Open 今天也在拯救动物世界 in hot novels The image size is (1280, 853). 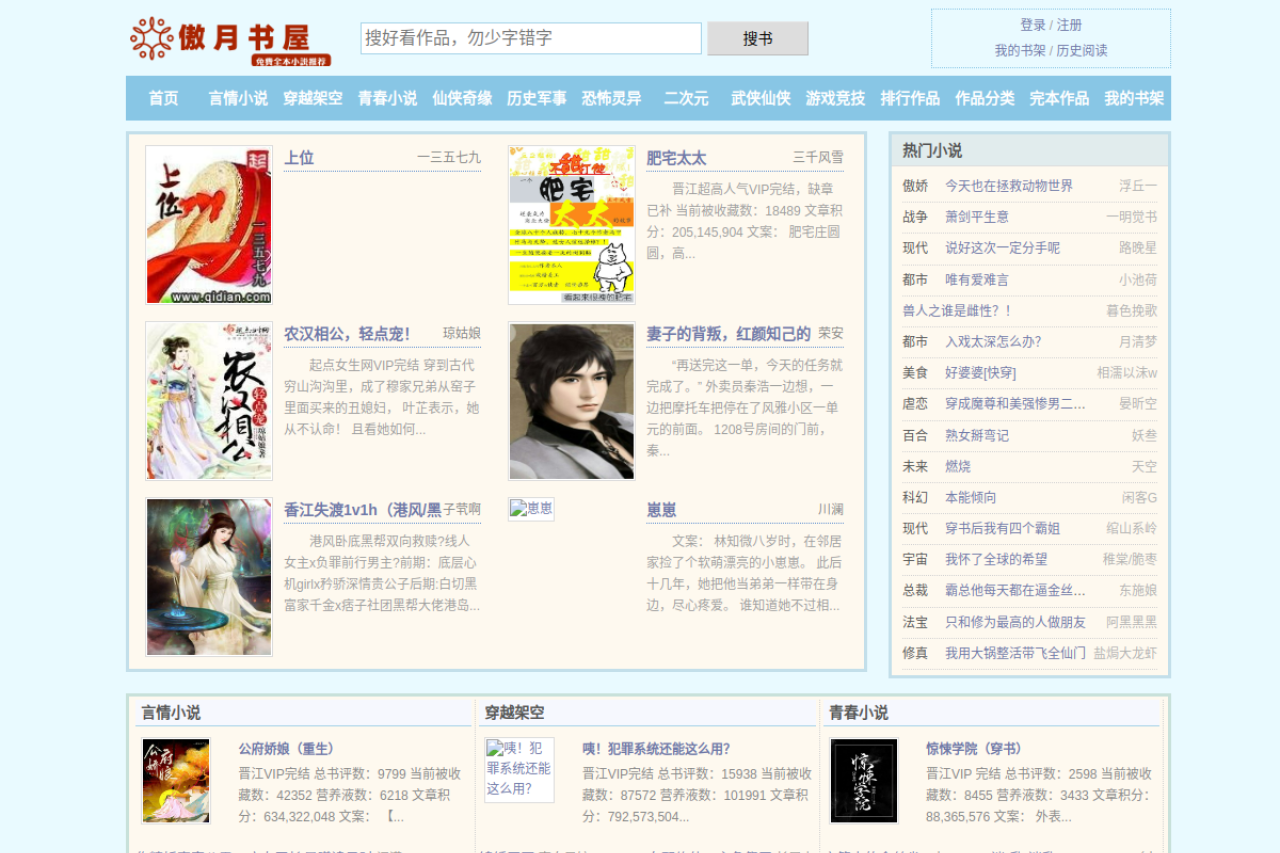[x=1008, y=186]
